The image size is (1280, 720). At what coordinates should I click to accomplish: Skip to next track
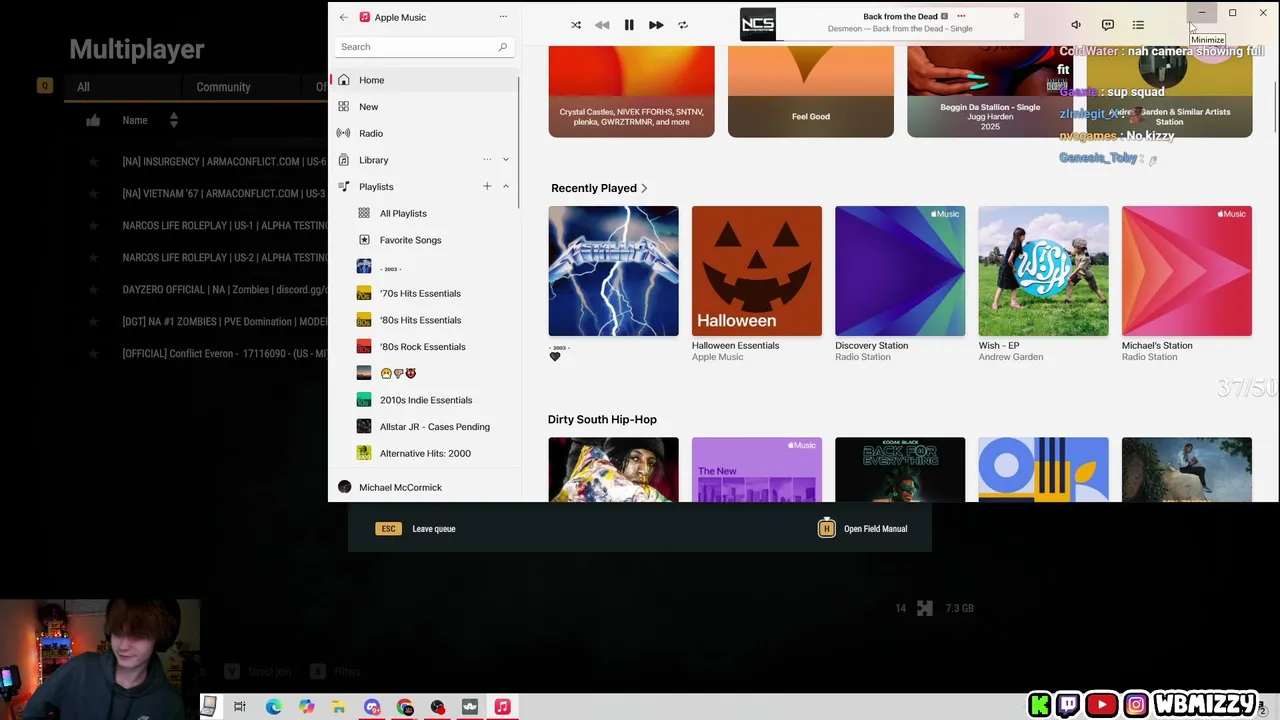656,25
